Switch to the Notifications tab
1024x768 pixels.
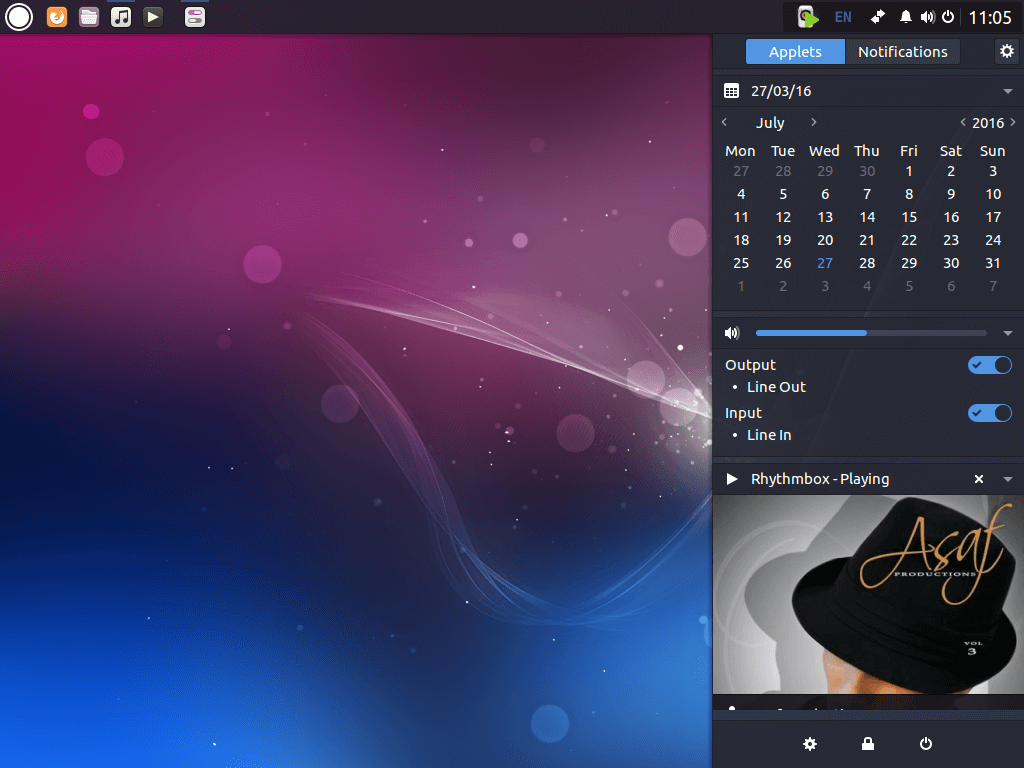coord(903,52)
